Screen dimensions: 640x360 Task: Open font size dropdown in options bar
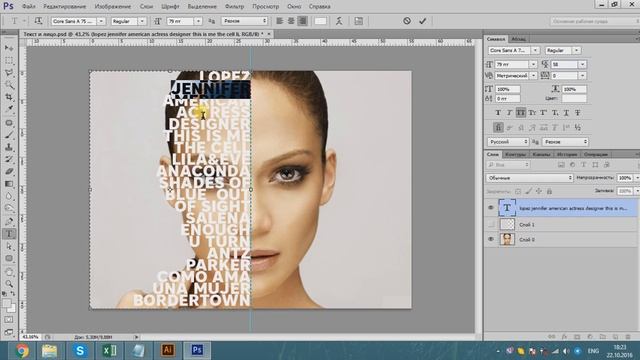tap(198, 21)
